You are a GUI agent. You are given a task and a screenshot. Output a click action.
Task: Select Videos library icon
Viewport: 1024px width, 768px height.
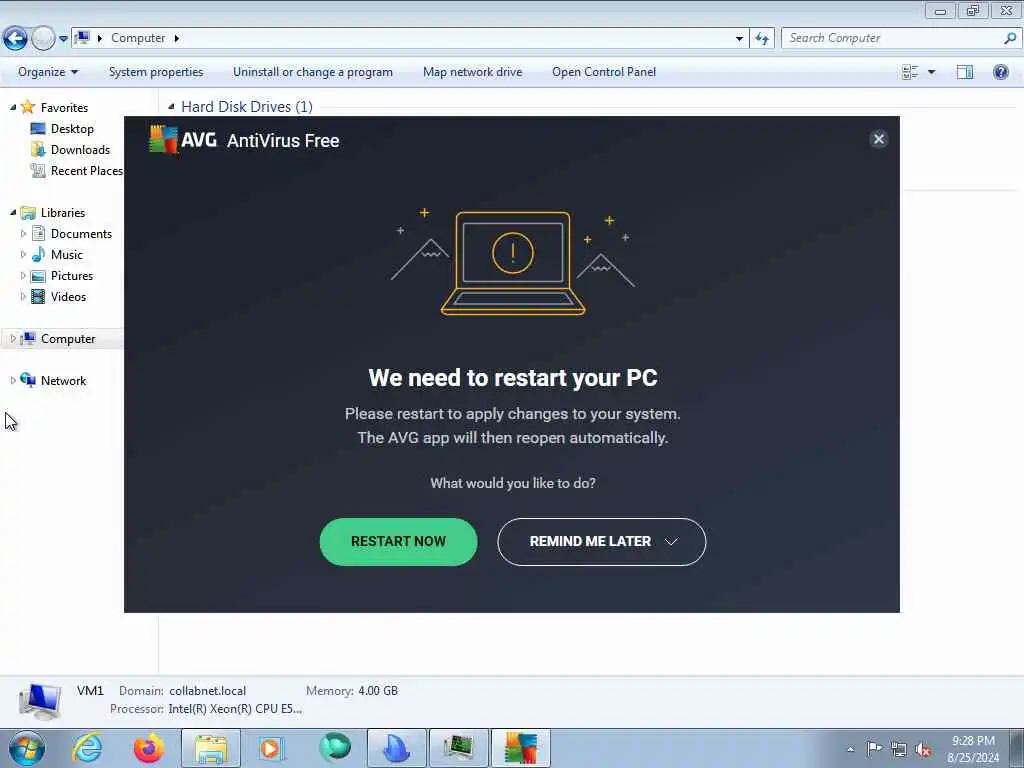coord(39,296)
